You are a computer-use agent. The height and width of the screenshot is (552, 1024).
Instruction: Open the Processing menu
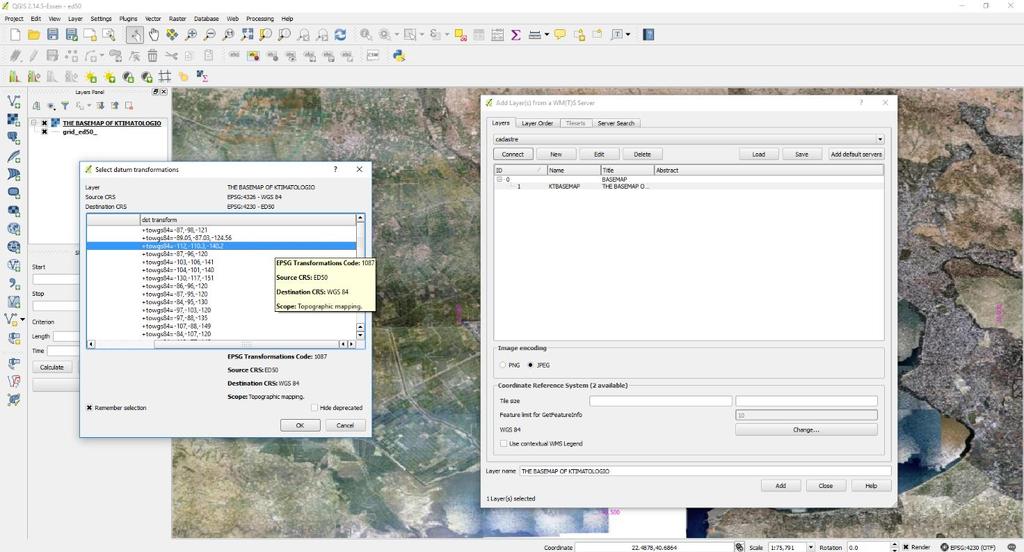click(x=260, y=19)
